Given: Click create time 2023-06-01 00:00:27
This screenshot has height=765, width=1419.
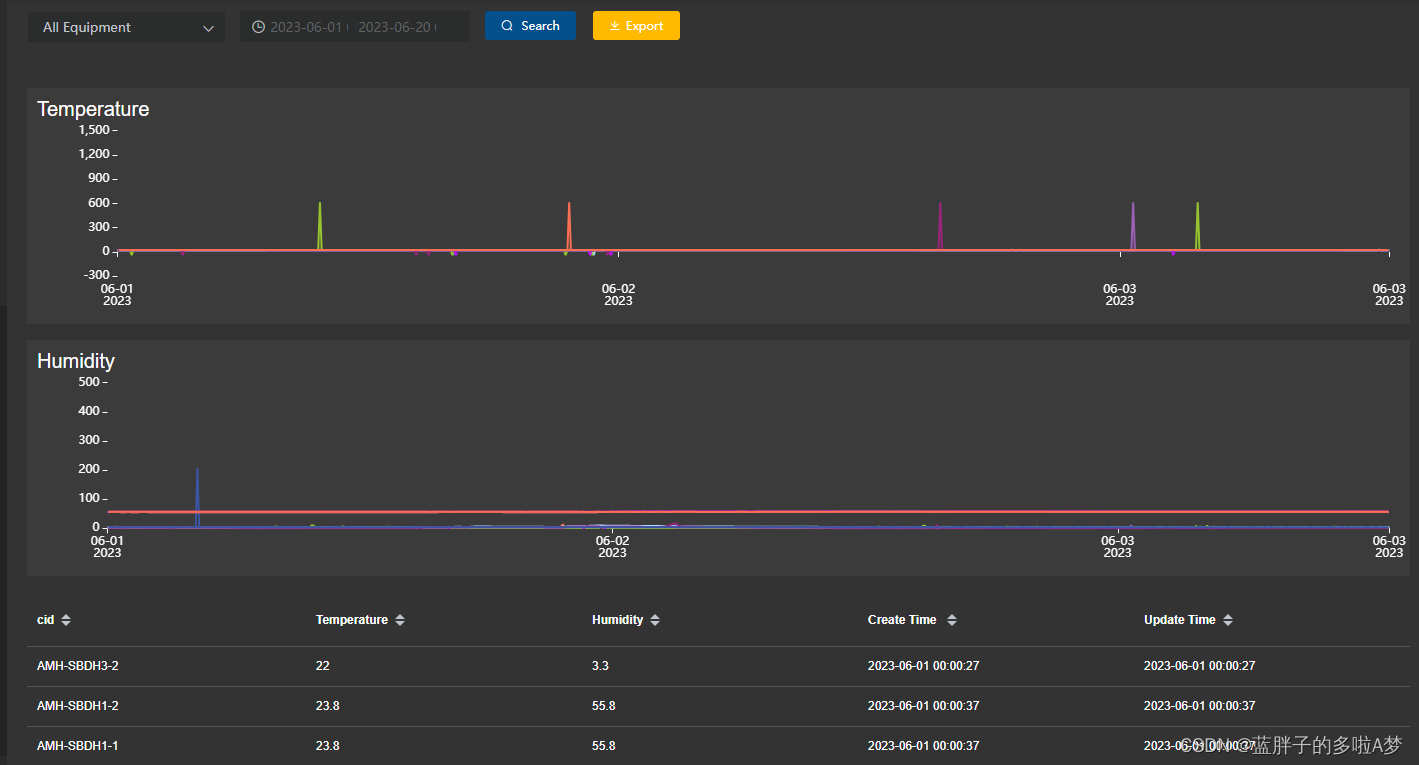Looking at the screenshot, I should (923, 666).
